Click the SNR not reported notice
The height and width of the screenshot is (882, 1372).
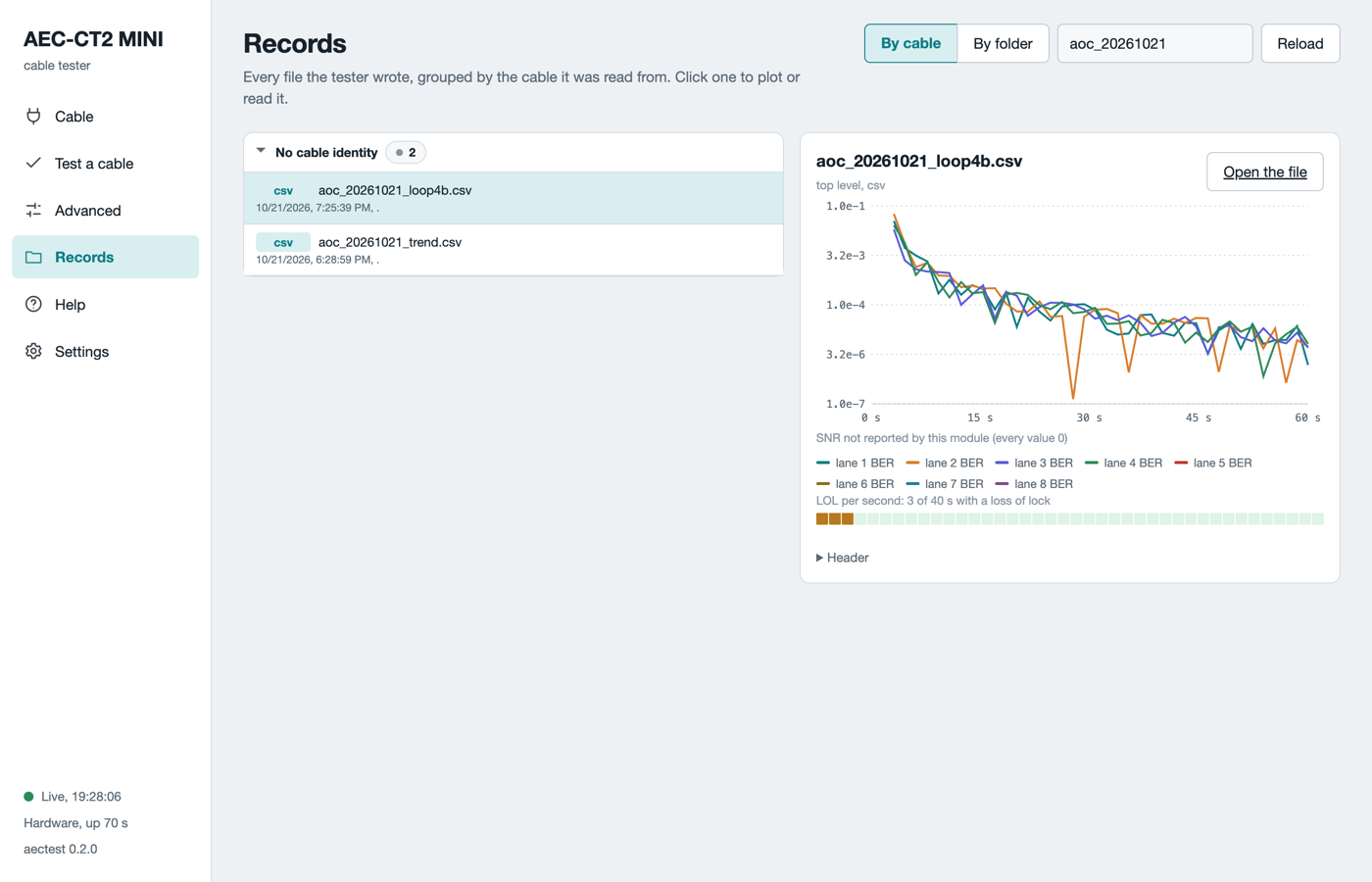click(942, 438)
